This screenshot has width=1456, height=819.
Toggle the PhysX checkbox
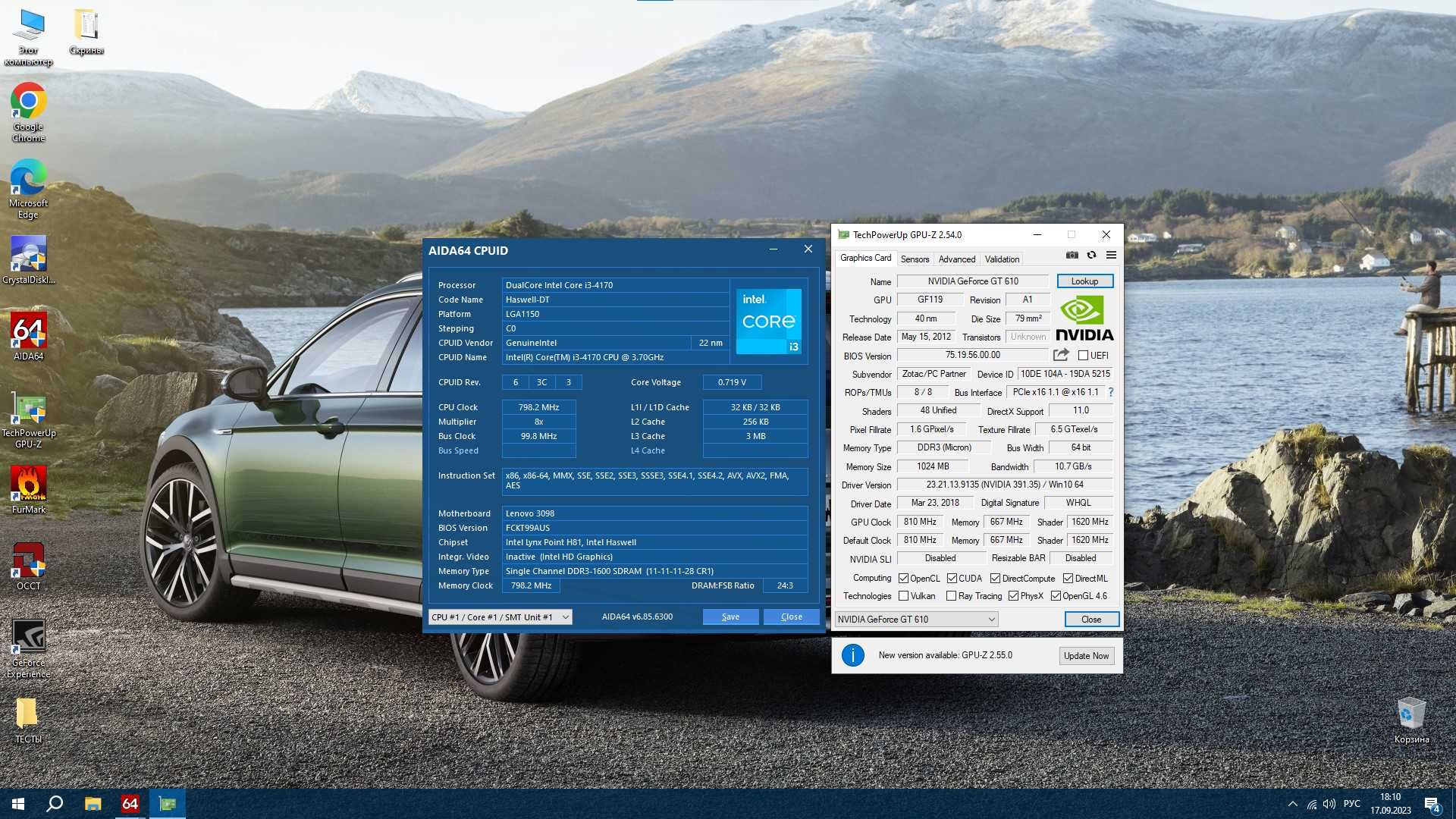(1013, 596)
